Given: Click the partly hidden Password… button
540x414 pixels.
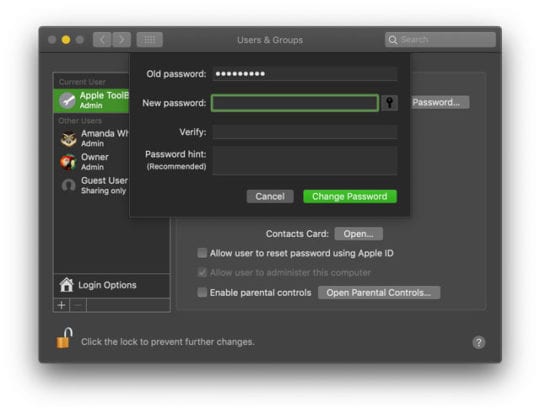Looking at the screenshot, I should (x=440, y=102).
